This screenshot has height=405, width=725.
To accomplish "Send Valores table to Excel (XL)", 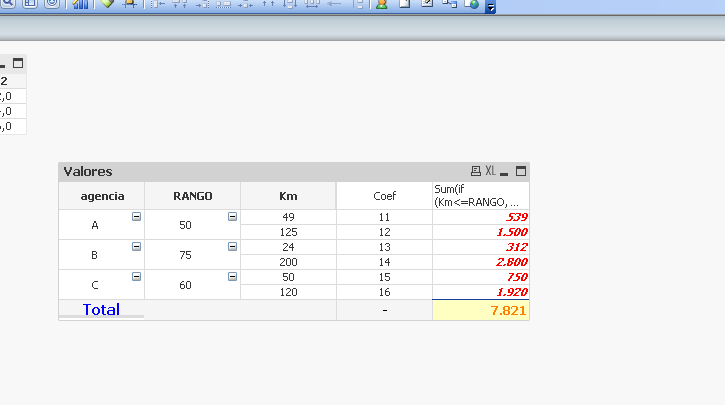I will point(491,171).
